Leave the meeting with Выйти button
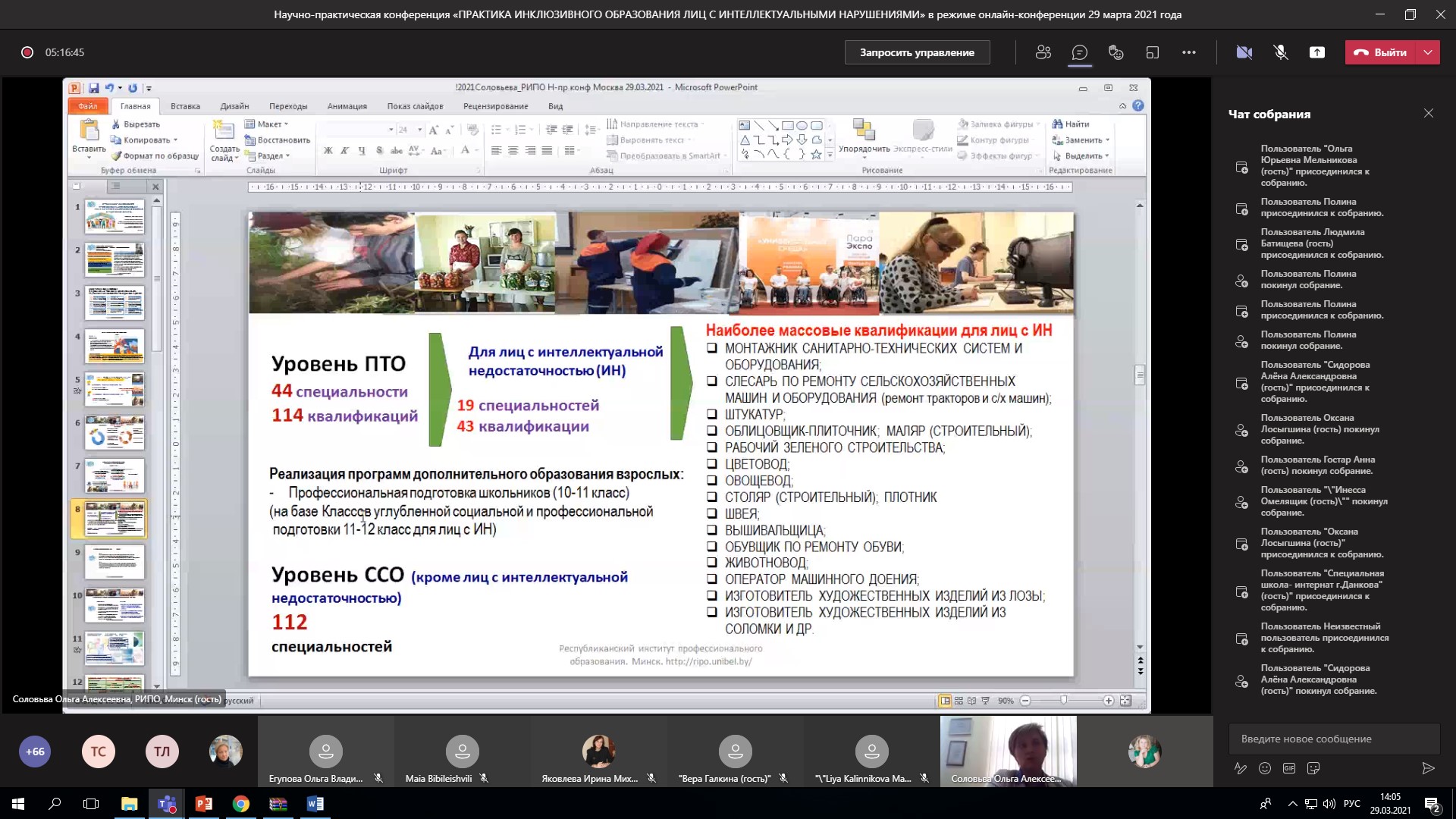Viewport: 1456px width, 819px height. pyautogui.click(x=1381, y=52)
